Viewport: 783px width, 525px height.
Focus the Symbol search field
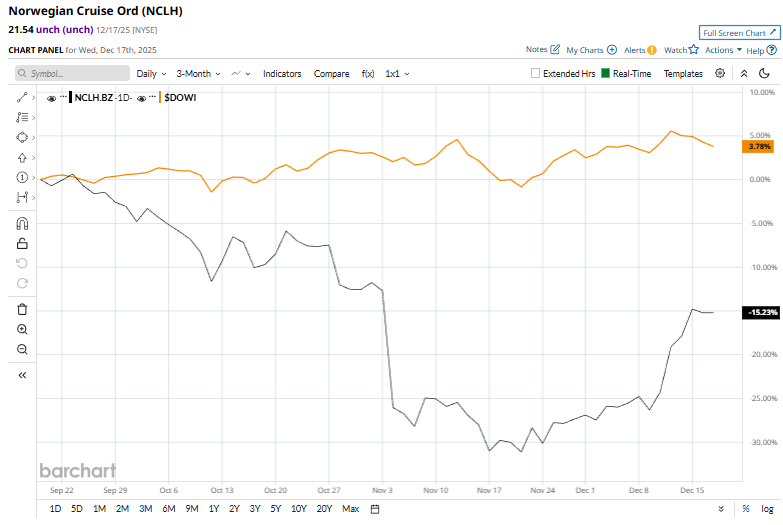[x=72, y=73]
